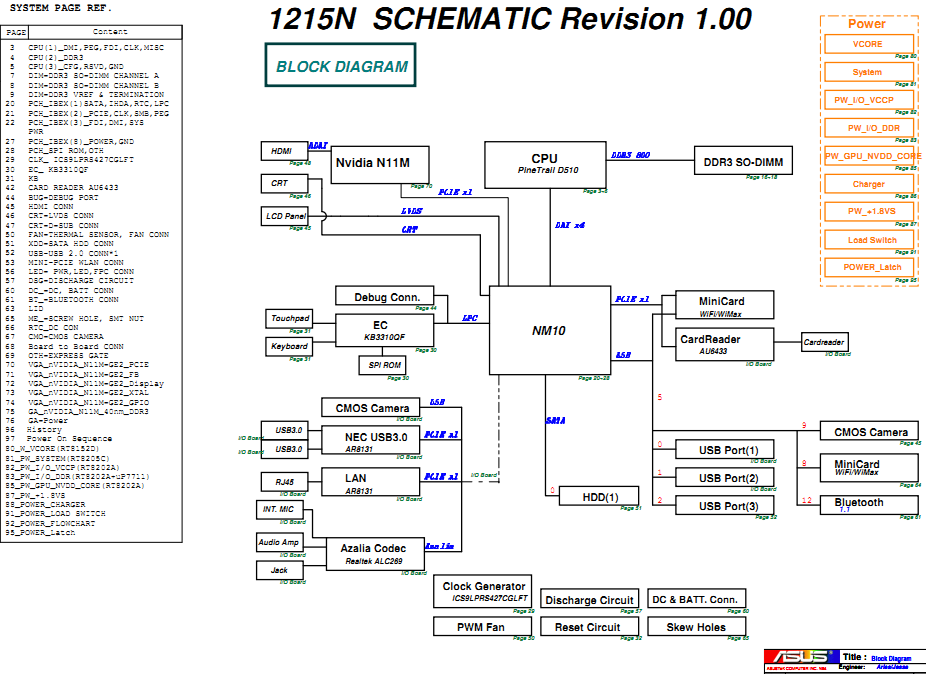Select the Discharge Circuit block
The width and height of the screenshot is (926, 674).
point(589,600)
